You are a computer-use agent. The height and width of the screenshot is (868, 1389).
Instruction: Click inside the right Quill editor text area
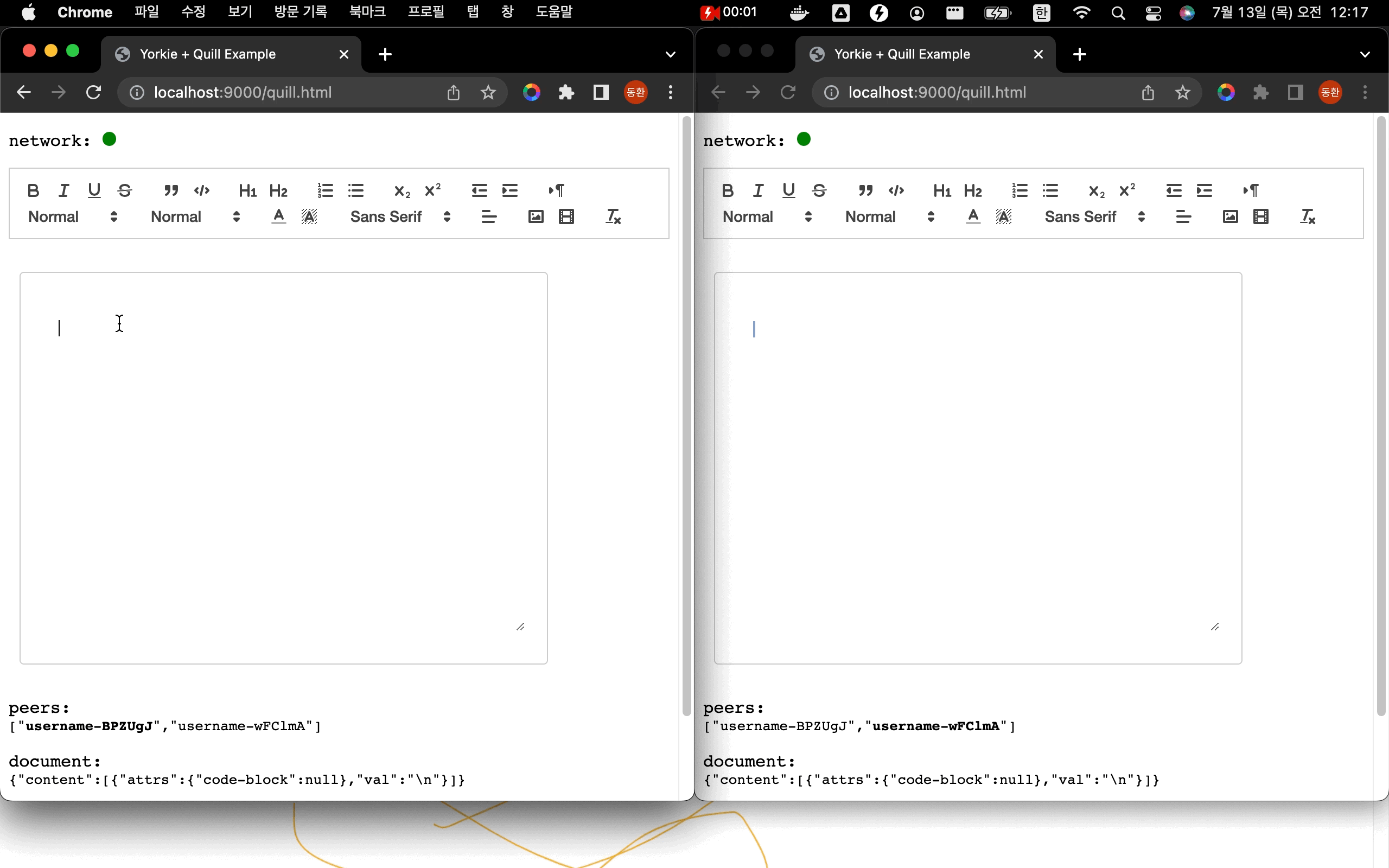pyautogui.click(x=977, y=459)
